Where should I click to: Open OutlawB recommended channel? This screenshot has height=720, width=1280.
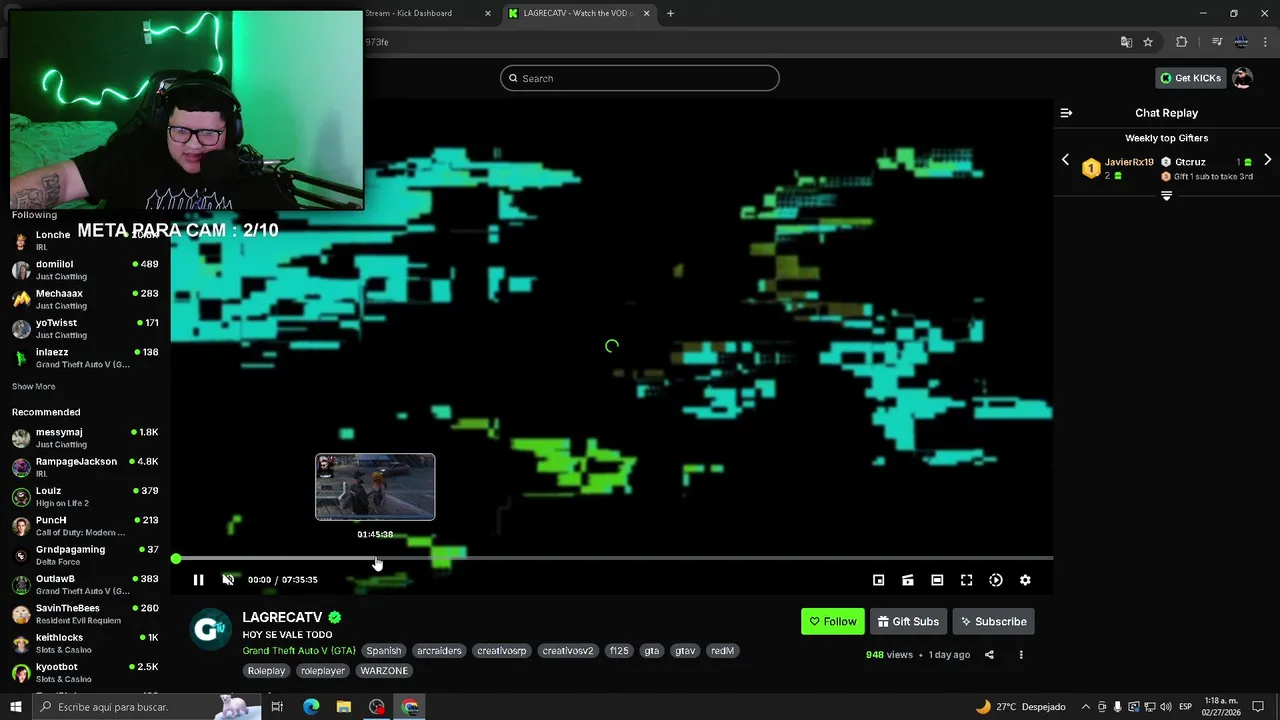click(85, 584)
